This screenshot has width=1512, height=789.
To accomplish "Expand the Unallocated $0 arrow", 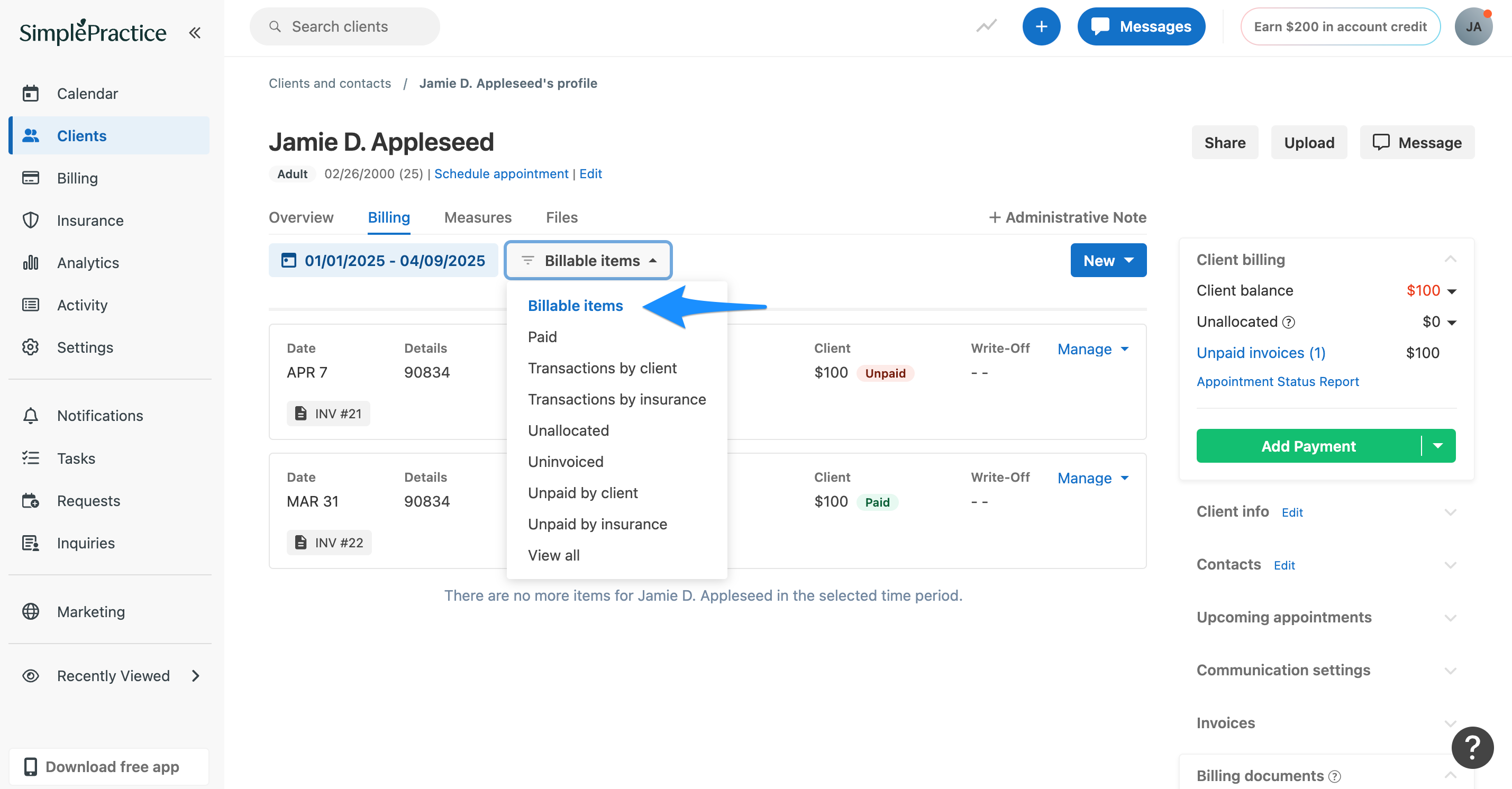I will (x=1452, y=322).
